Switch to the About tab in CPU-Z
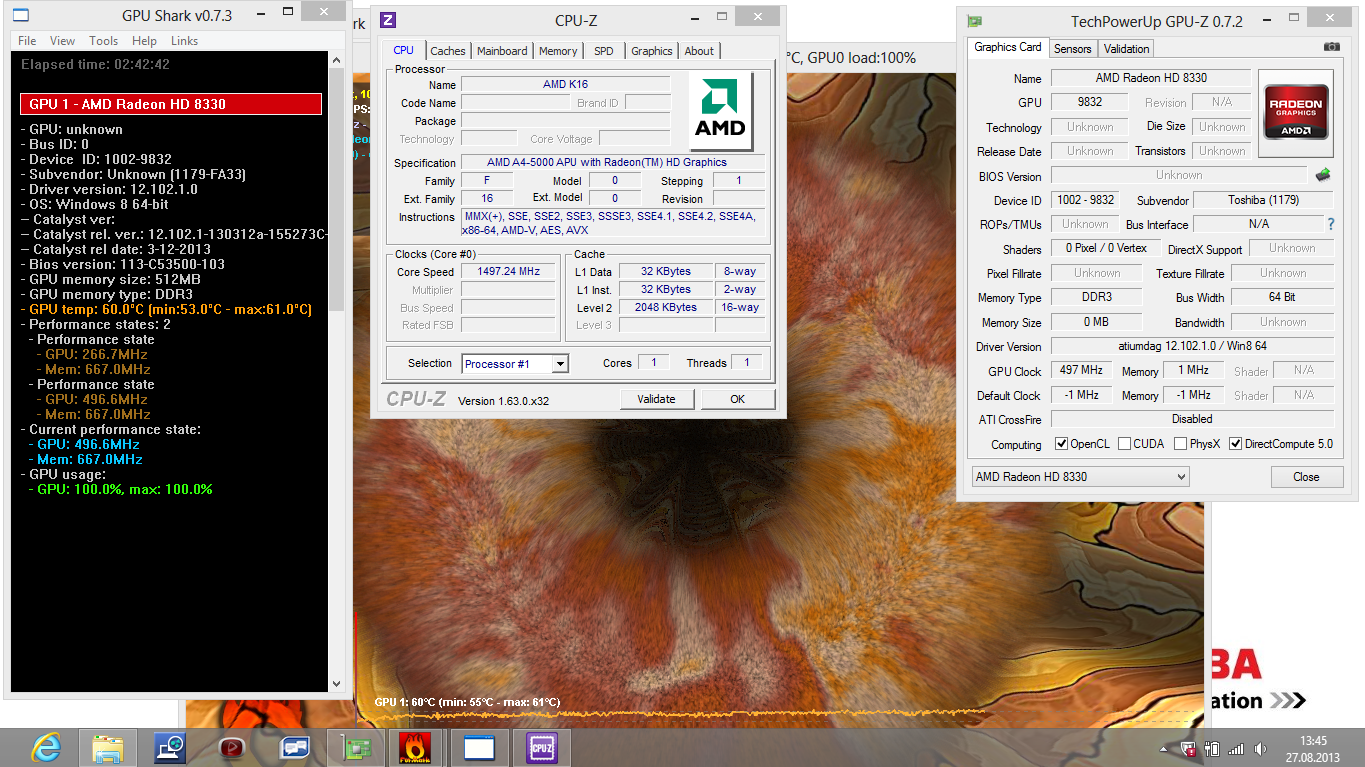1365x767 pixels. coord(700,51)
